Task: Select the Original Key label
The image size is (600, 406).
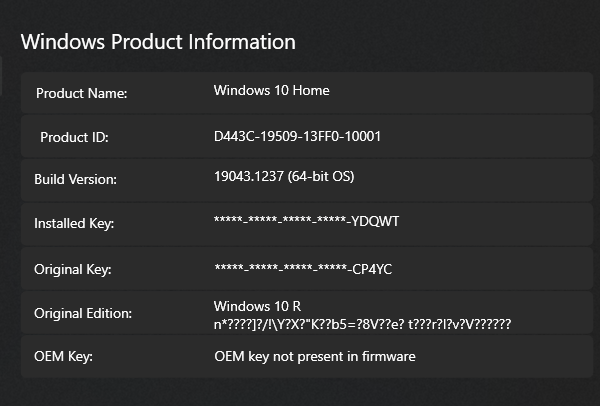Action: tap(73, 270)
